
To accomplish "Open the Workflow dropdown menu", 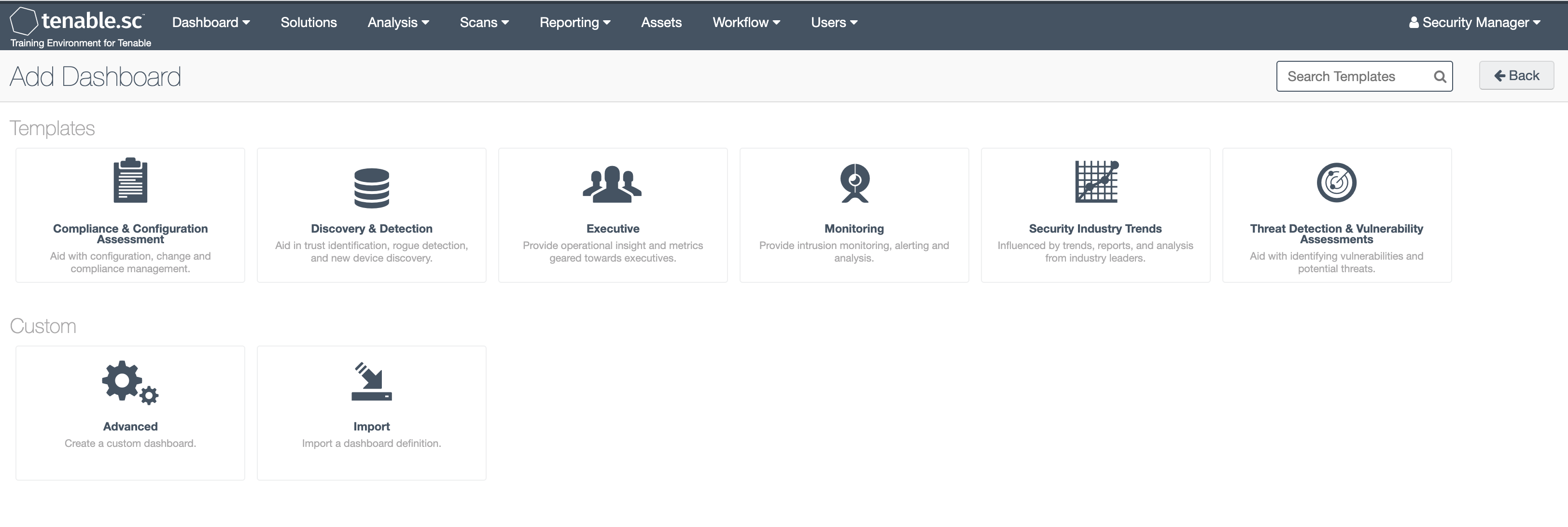I will [746, 23].
